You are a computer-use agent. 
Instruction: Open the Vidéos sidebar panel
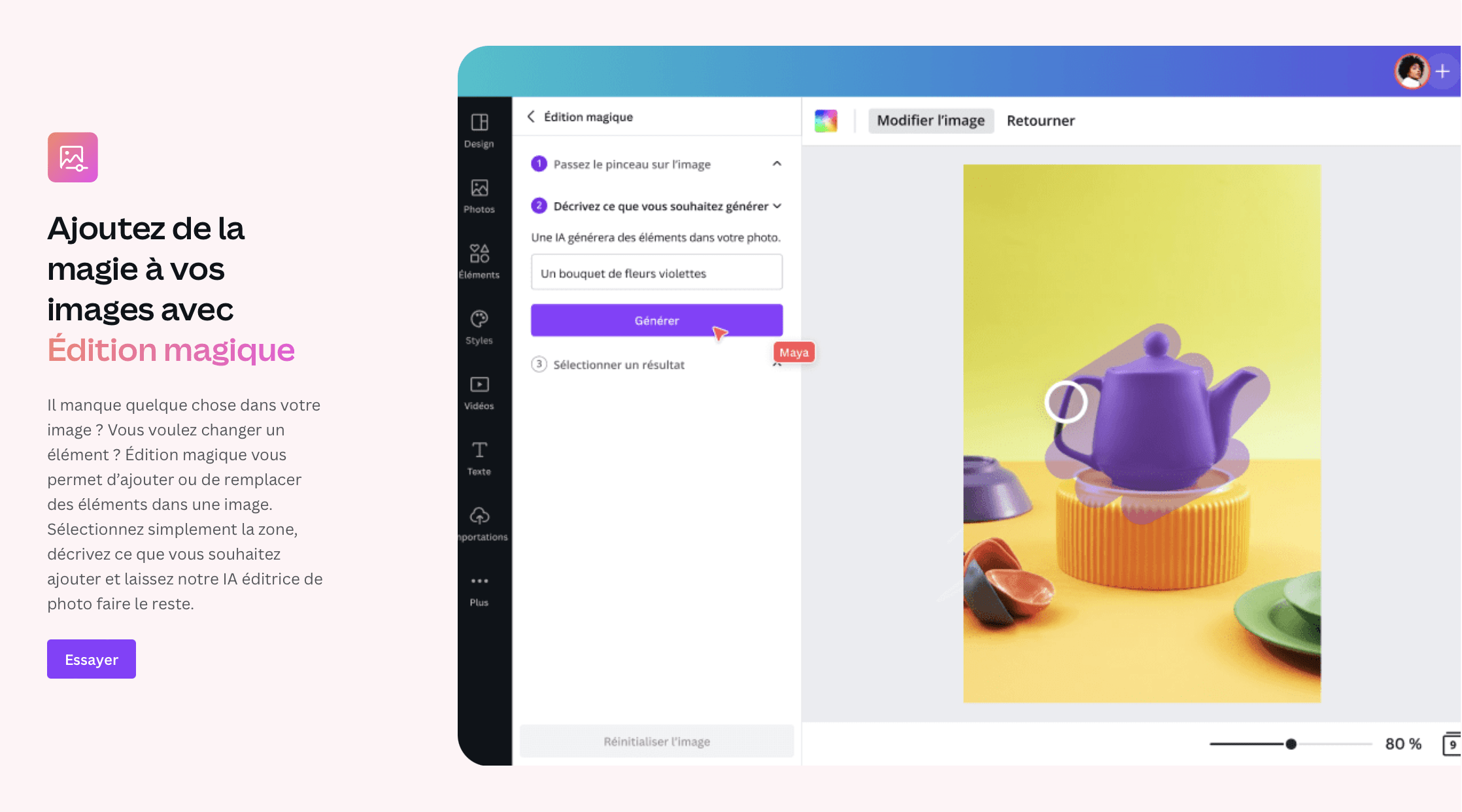[x=479, y=393]
